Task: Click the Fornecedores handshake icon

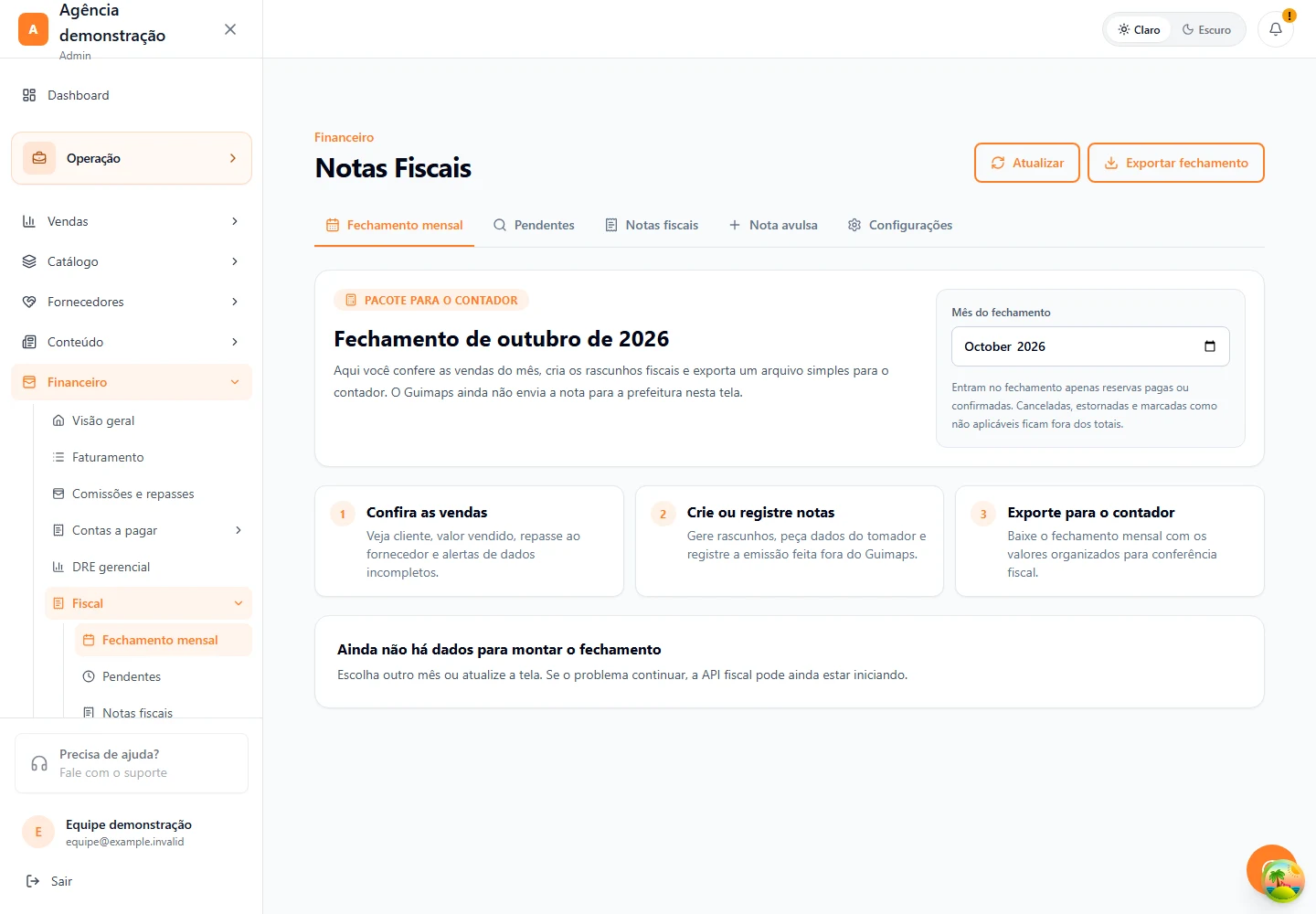Action: tap(29, 302)
